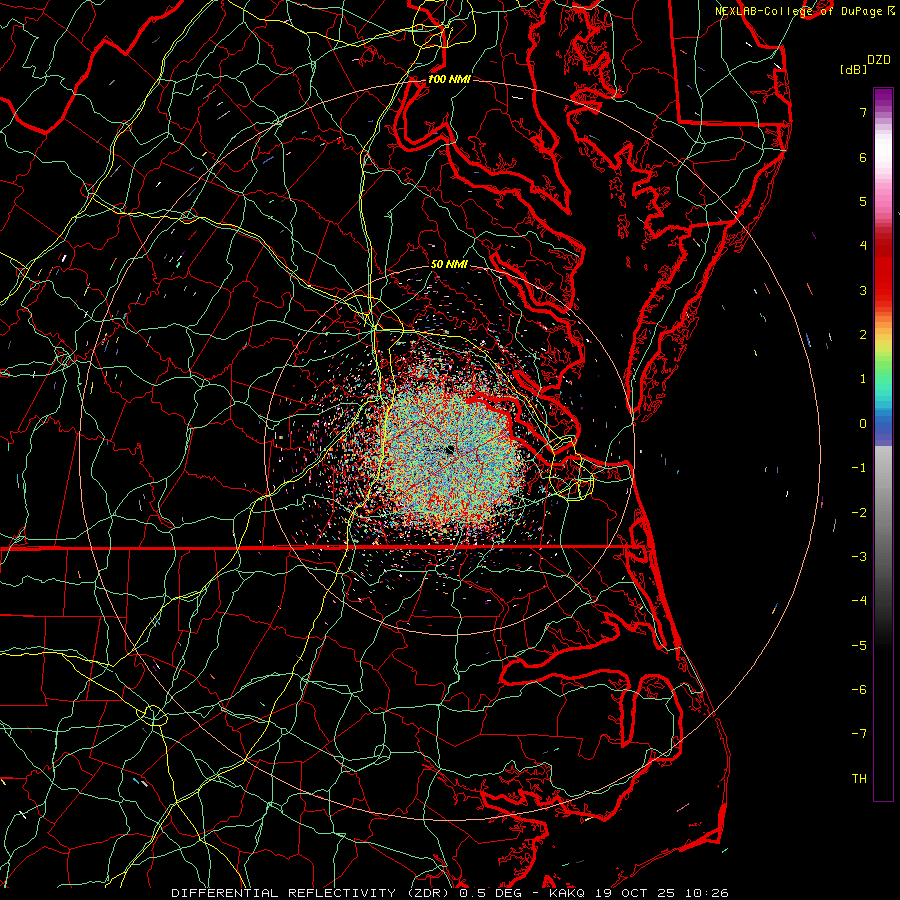
Task: Click the -6 value on color scale
Action: click(x=859, y=689)
